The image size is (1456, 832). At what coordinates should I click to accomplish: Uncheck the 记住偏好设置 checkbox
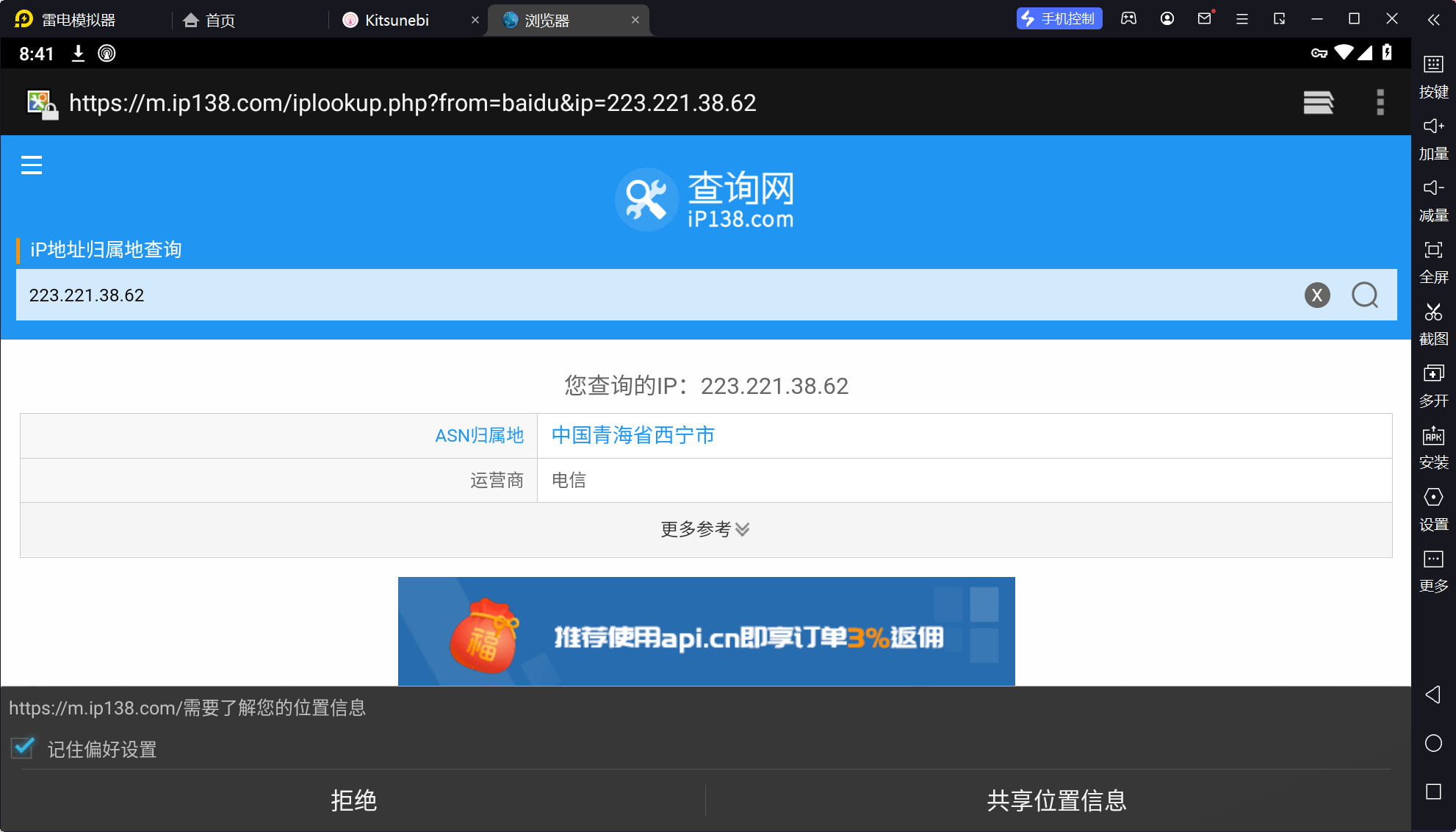(23, 748)
